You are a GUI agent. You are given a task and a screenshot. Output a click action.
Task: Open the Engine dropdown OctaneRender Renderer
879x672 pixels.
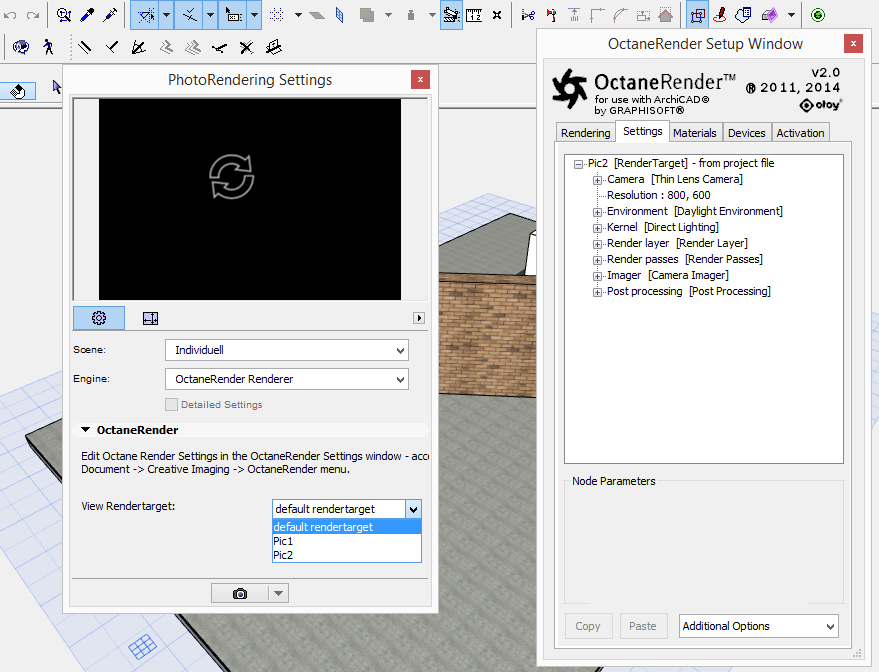tap(286, 379)
